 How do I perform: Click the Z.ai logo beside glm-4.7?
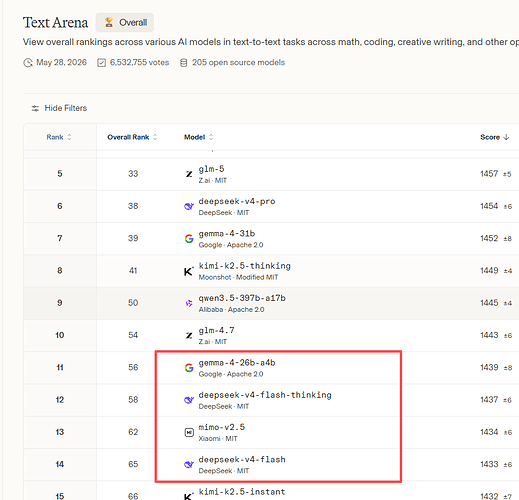tap(189, 335)
